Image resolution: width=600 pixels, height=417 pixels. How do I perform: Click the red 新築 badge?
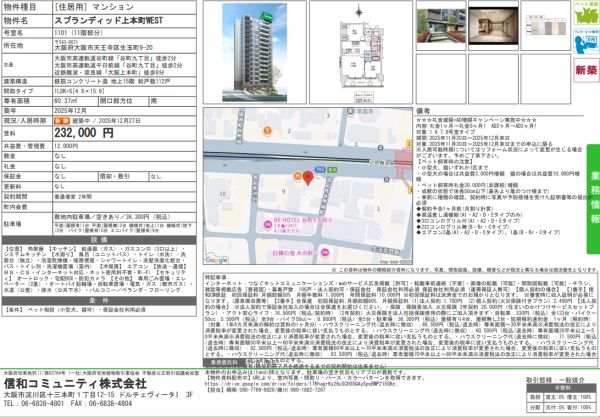[x=586, y=70]
